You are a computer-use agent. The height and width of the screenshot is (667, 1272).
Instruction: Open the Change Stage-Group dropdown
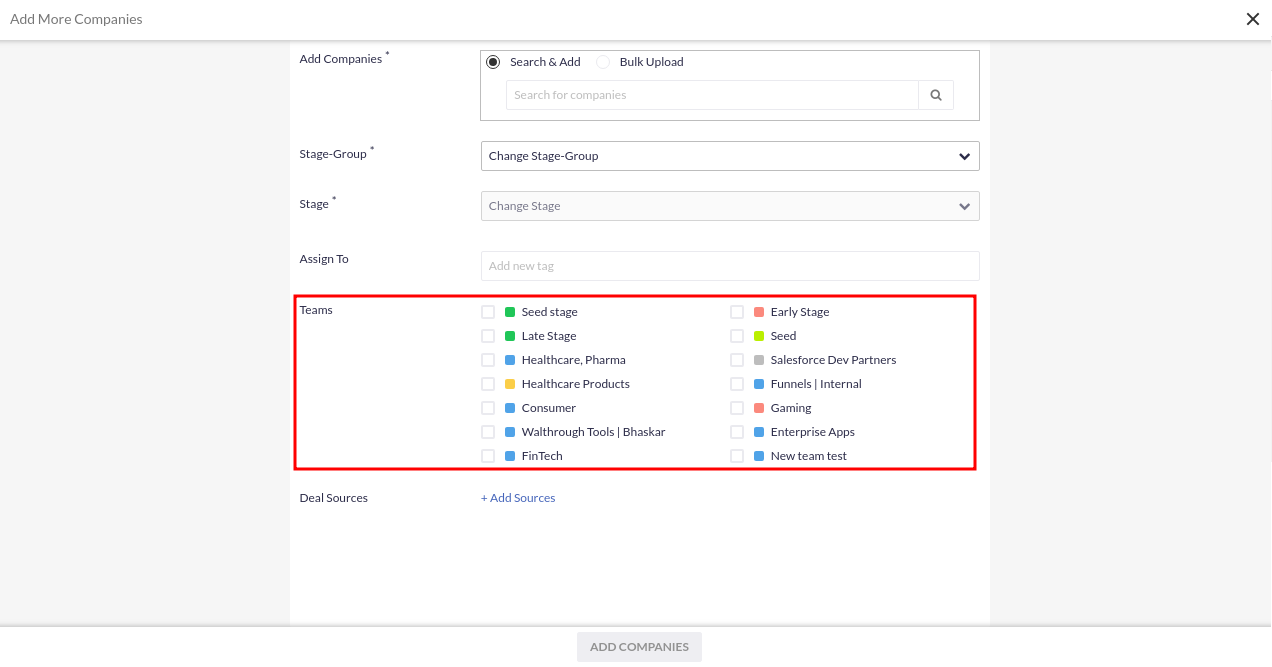point(729,156)
